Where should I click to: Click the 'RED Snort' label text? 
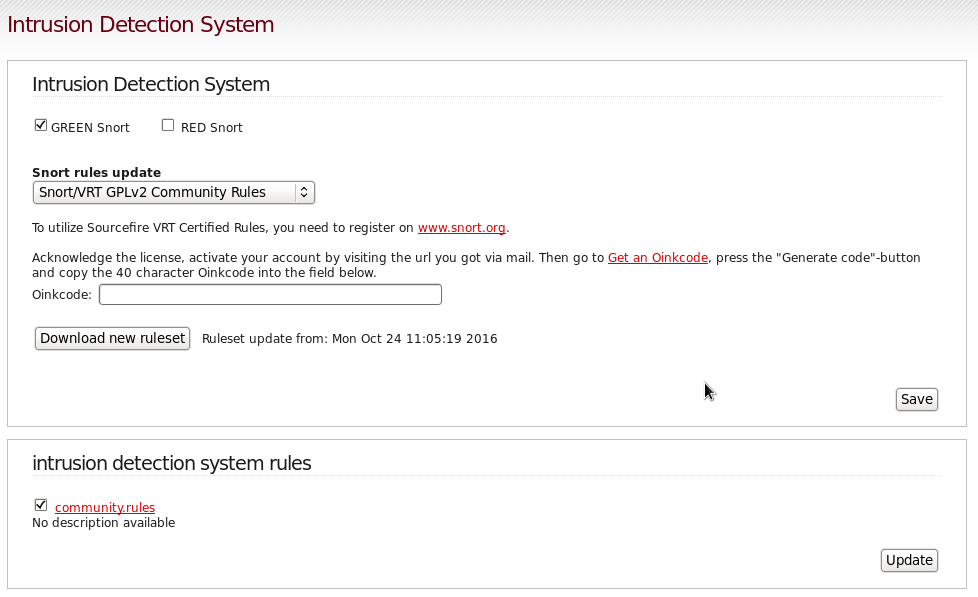pos(211,128)
